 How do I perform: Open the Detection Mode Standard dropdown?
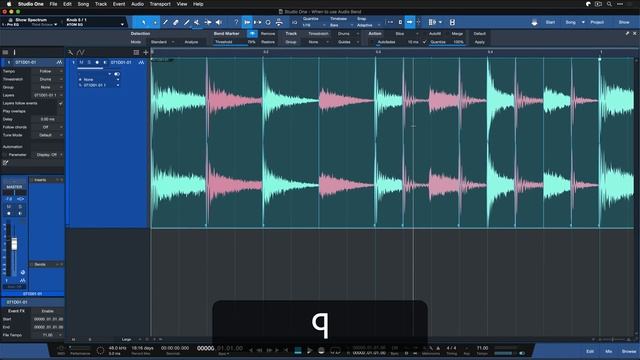[162, 42]
